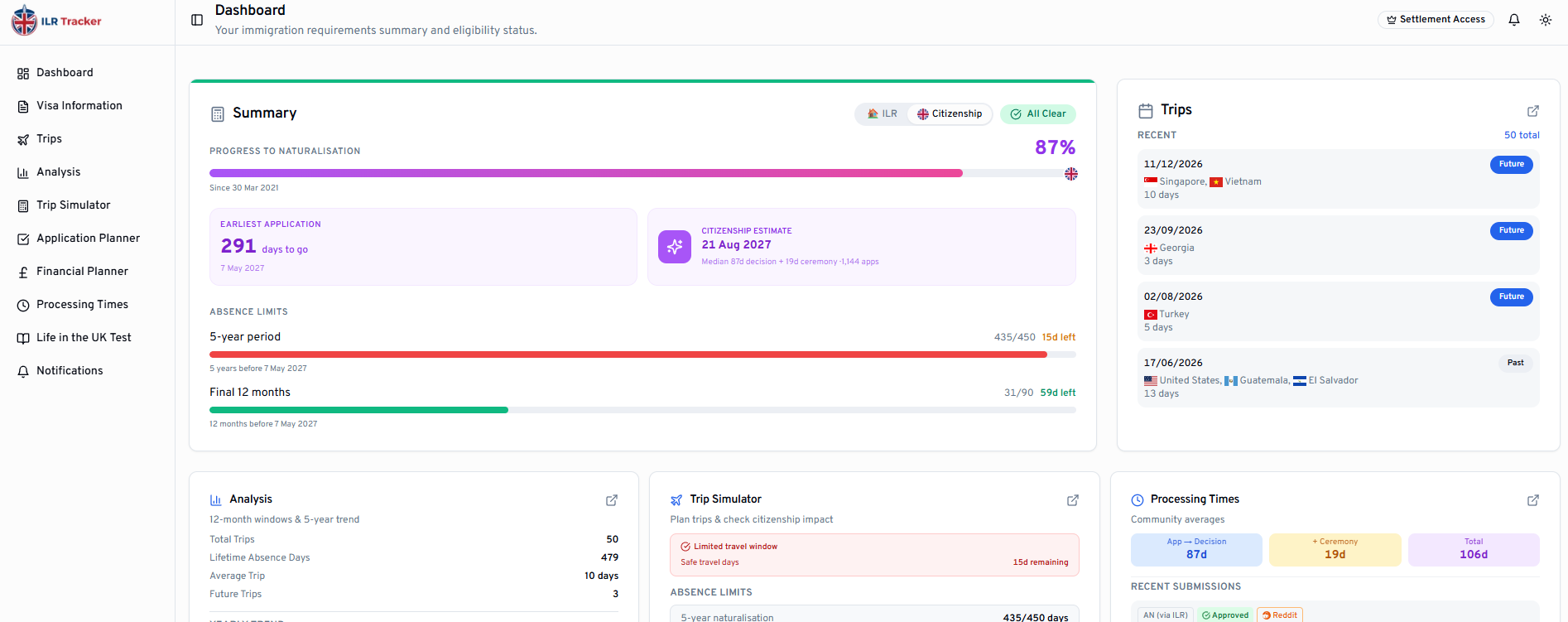Click the Analysis card chart icon
The width and height of the screenshot is (1568, 622).
coord(216,500)
